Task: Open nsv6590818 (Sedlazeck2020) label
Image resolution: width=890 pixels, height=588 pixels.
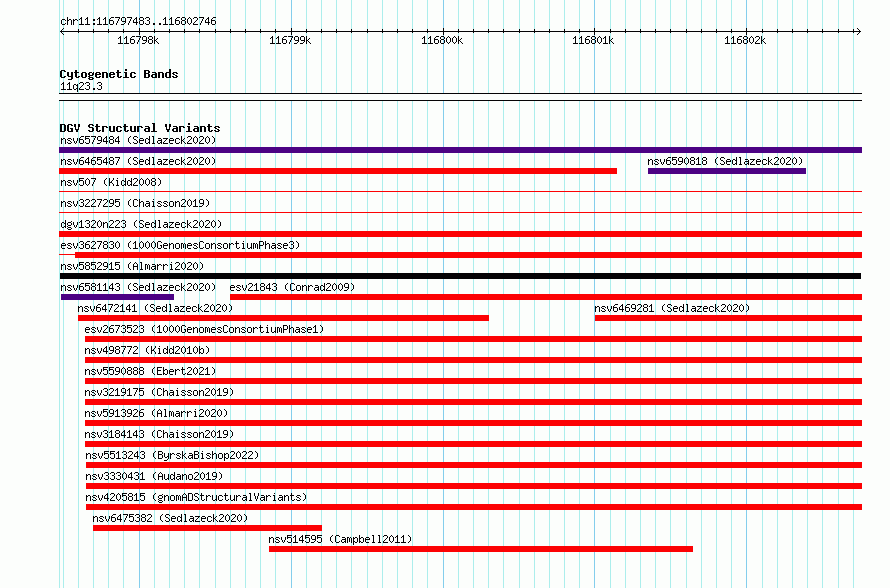Action: point(725,161)
